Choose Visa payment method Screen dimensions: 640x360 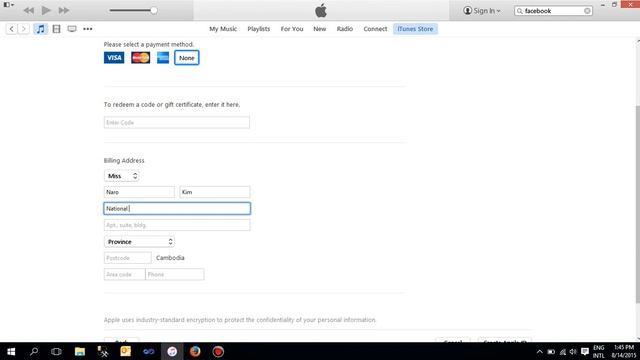point(114,58)
